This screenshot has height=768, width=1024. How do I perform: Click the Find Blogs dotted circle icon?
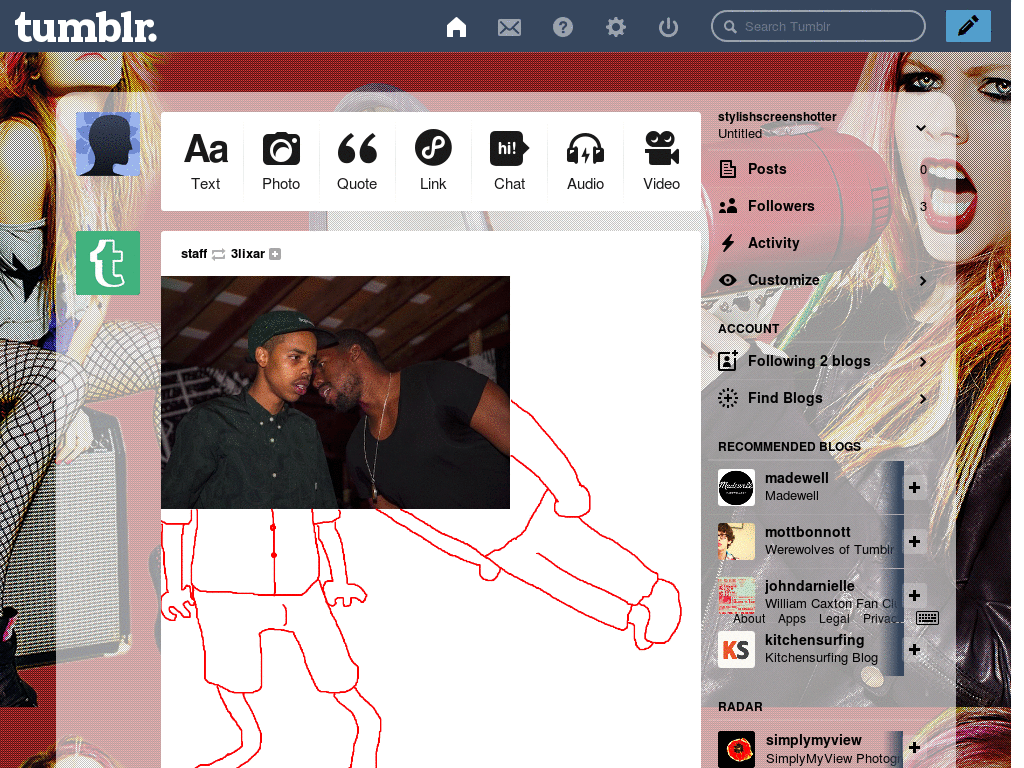(x=728, y=398)
